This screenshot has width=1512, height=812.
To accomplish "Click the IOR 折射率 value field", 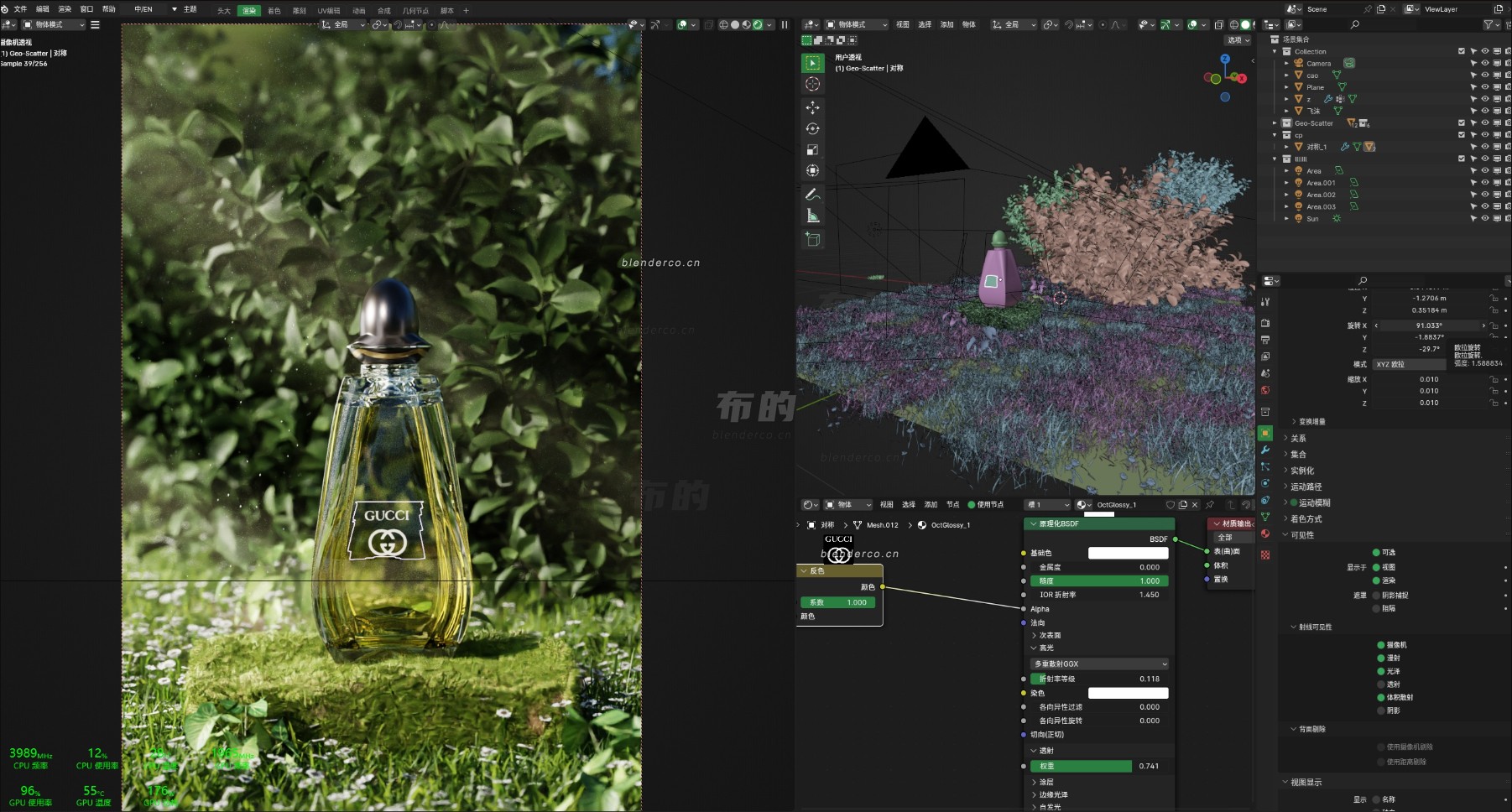I will [1099, 596].
